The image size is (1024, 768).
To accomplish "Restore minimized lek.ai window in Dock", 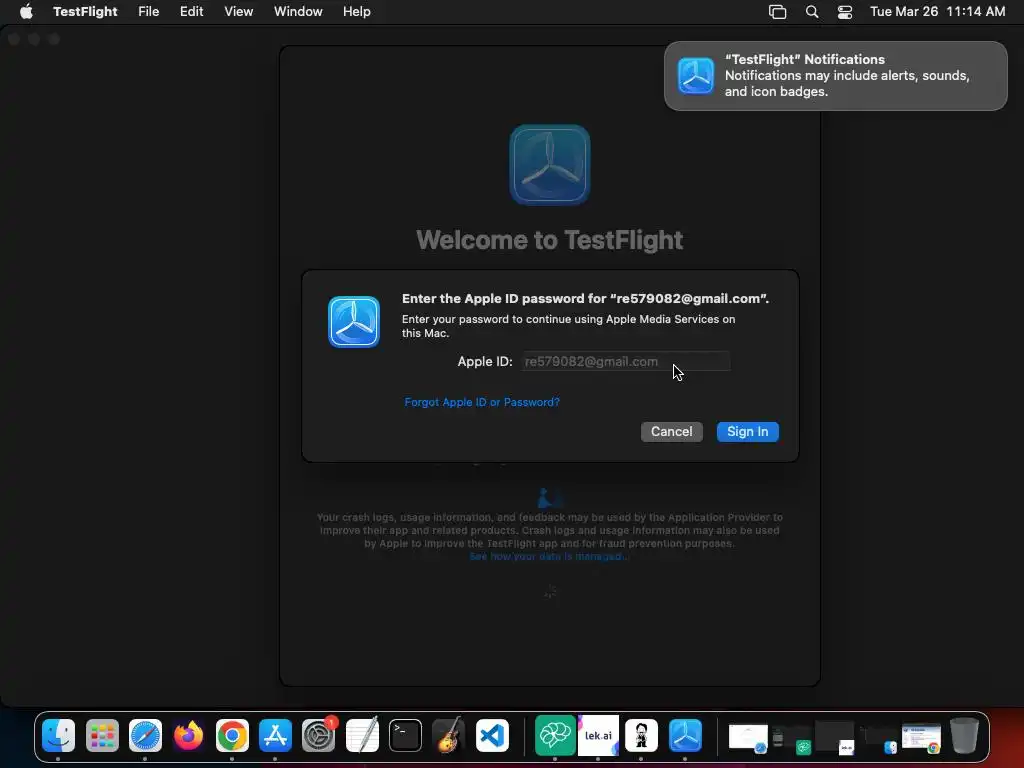I will click(x=835, y=739).
